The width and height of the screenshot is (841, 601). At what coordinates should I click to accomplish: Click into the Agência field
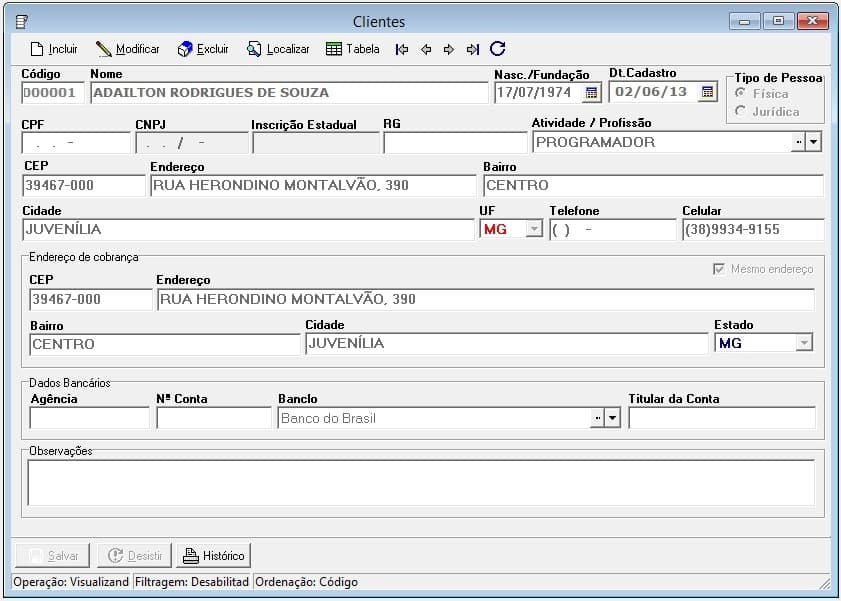[90, 418]
